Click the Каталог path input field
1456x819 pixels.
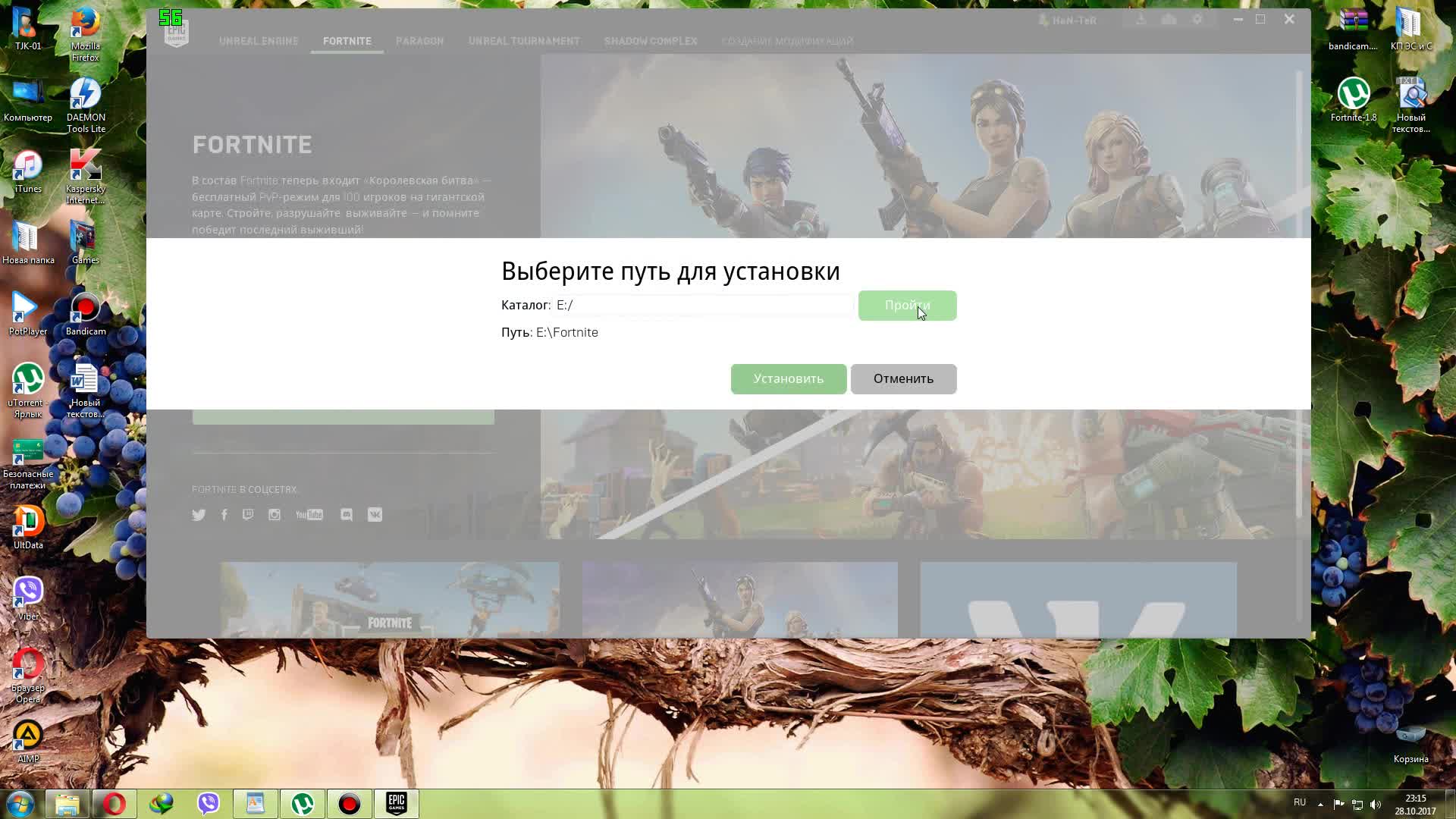click(703, 305)
